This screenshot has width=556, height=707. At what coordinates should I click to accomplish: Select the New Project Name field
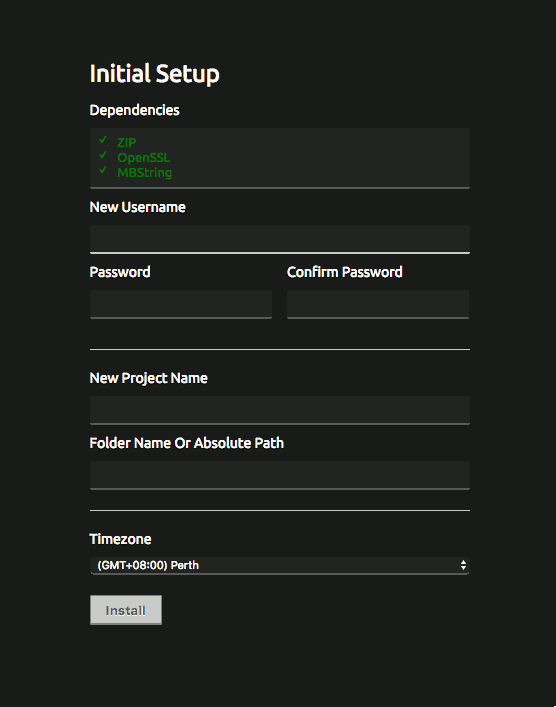pos(280,410)
